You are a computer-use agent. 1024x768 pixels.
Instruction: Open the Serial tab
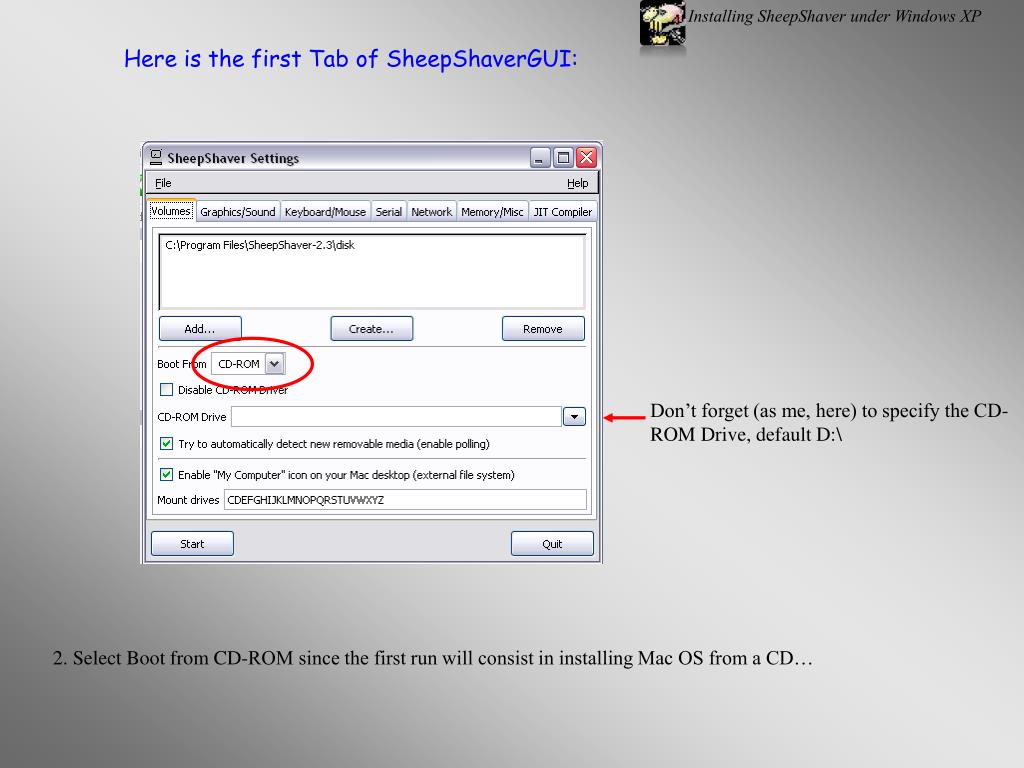[x=389, y=212]
